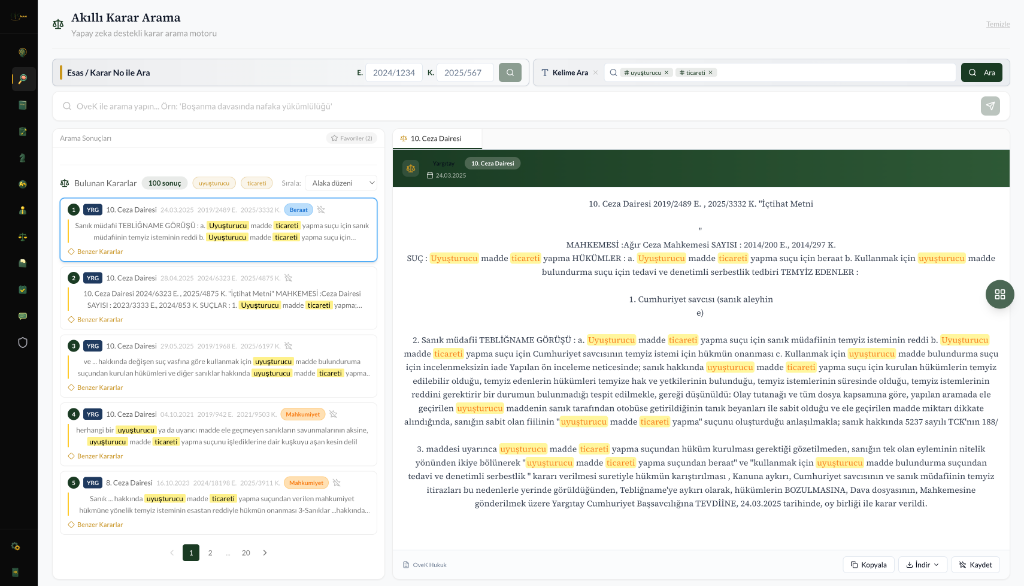
Task: Click the Temizle link at the top right
Action: [x=998, y=24]
